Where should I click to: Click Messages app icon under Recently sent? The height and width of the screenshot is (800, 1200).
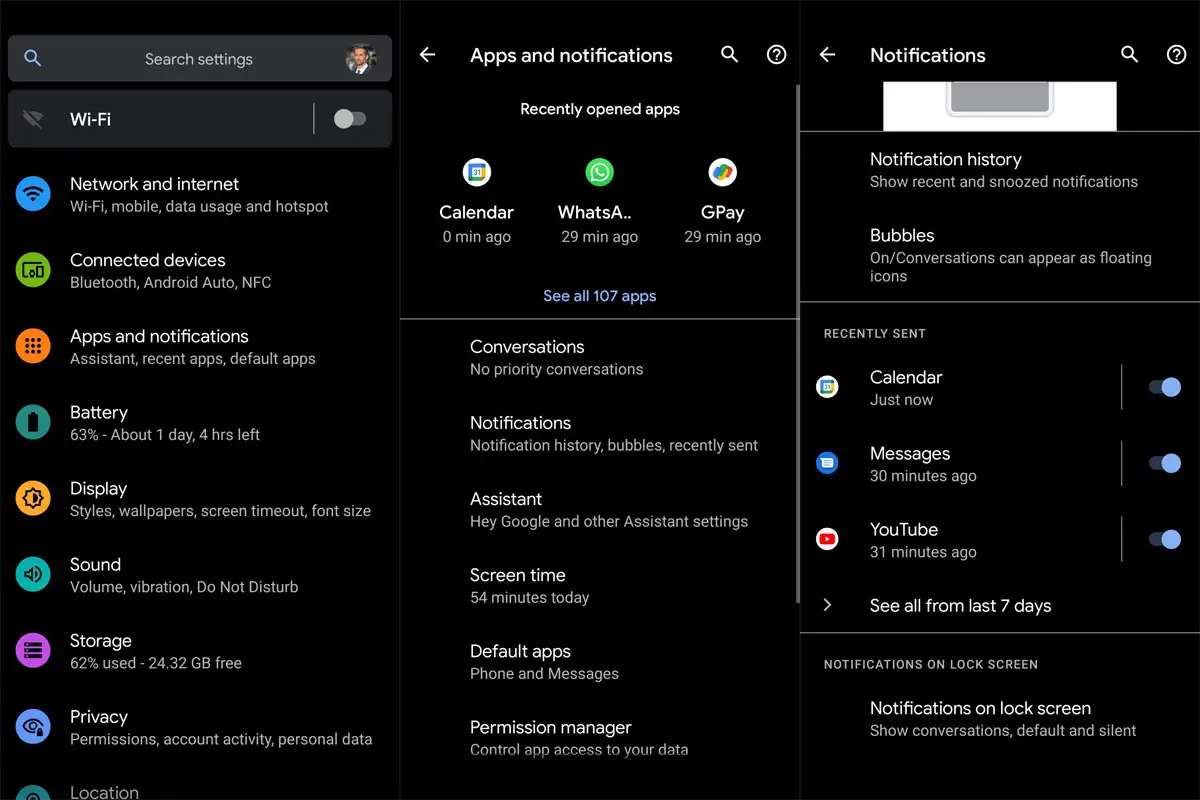827,463
